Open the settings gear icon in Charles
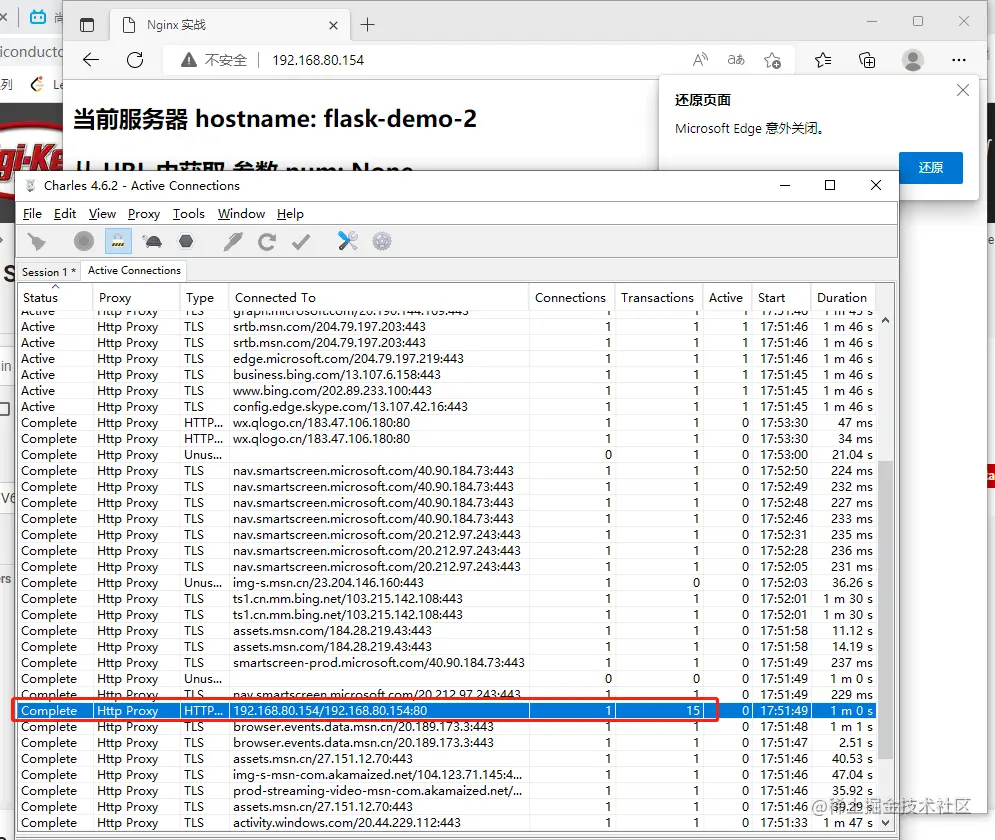 382,241
